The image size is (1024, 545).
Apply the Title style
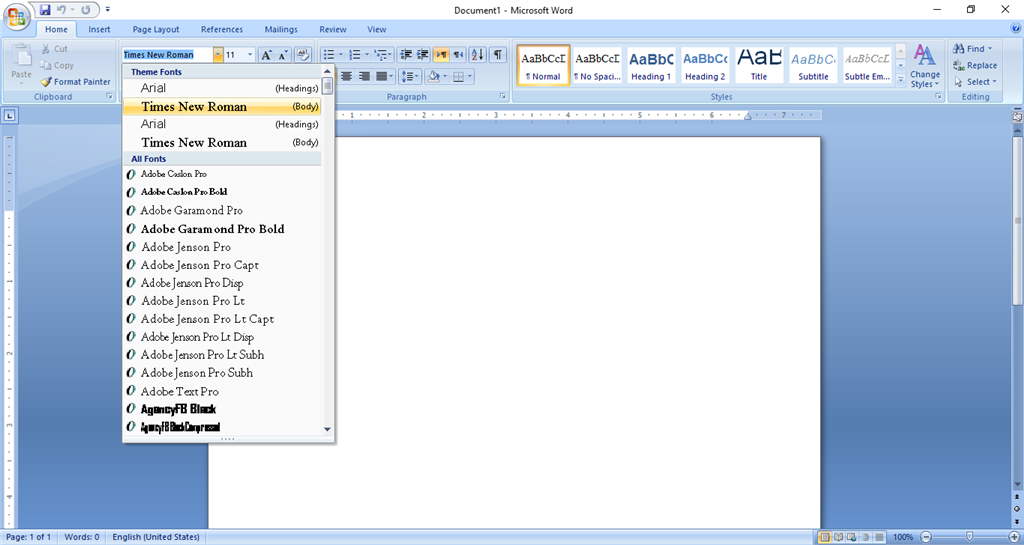click(x=759, y=65)
